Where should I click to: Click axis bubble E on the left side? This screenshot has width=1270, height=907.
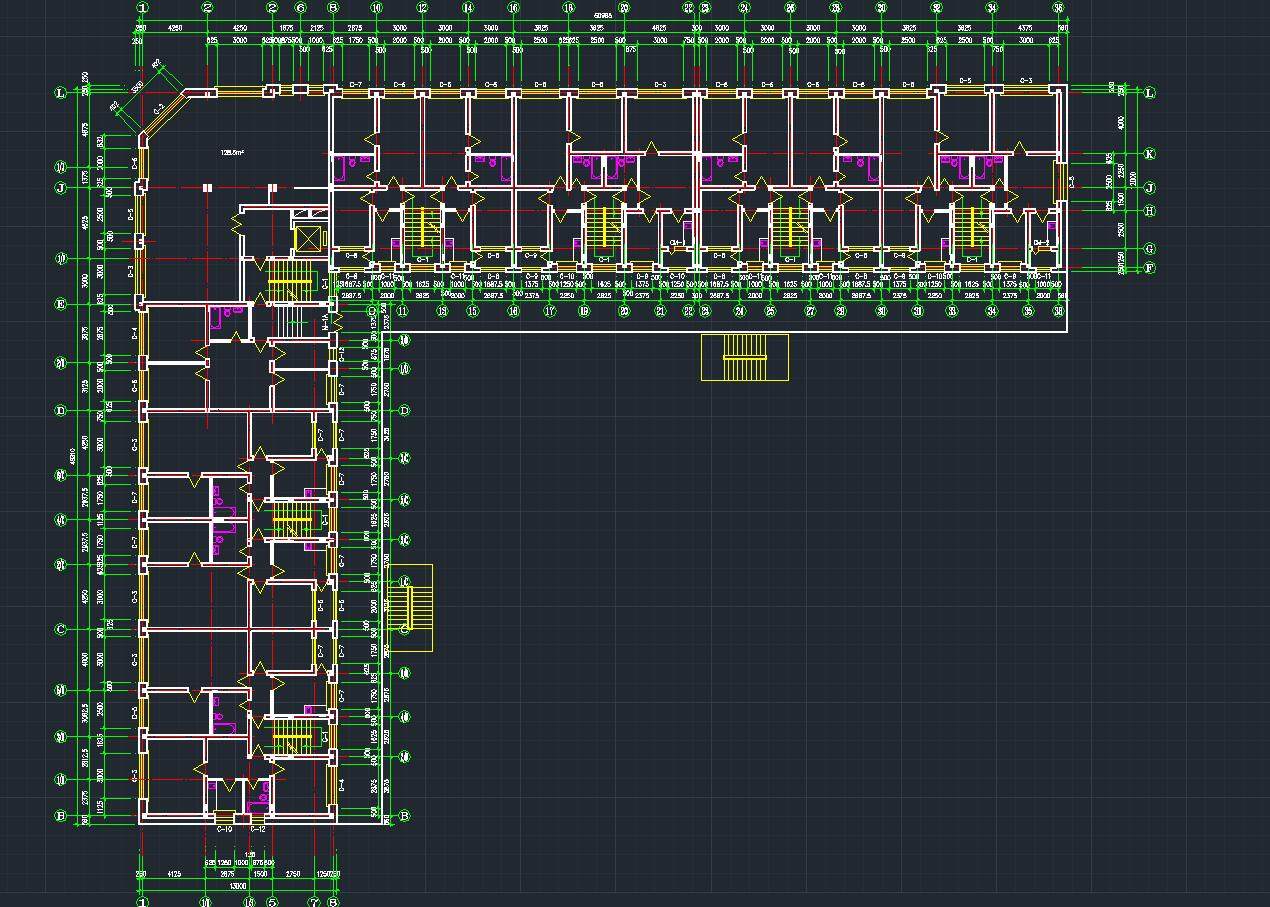pos(61,305)
